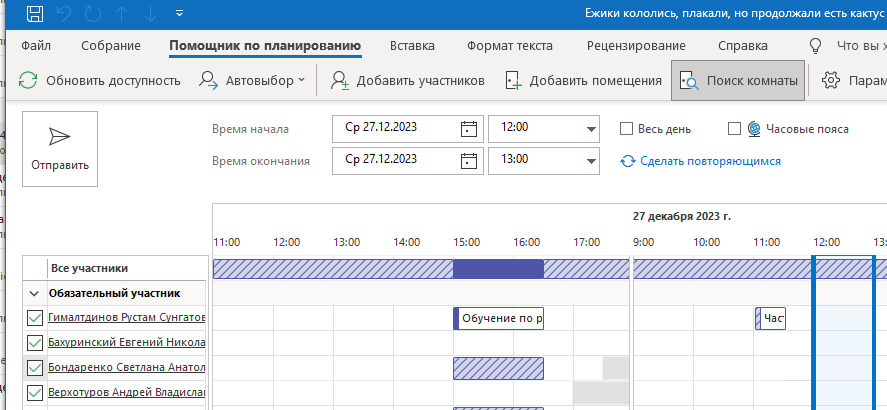Click the 15:00 time label
887x410 pixels.
(466, 243)
